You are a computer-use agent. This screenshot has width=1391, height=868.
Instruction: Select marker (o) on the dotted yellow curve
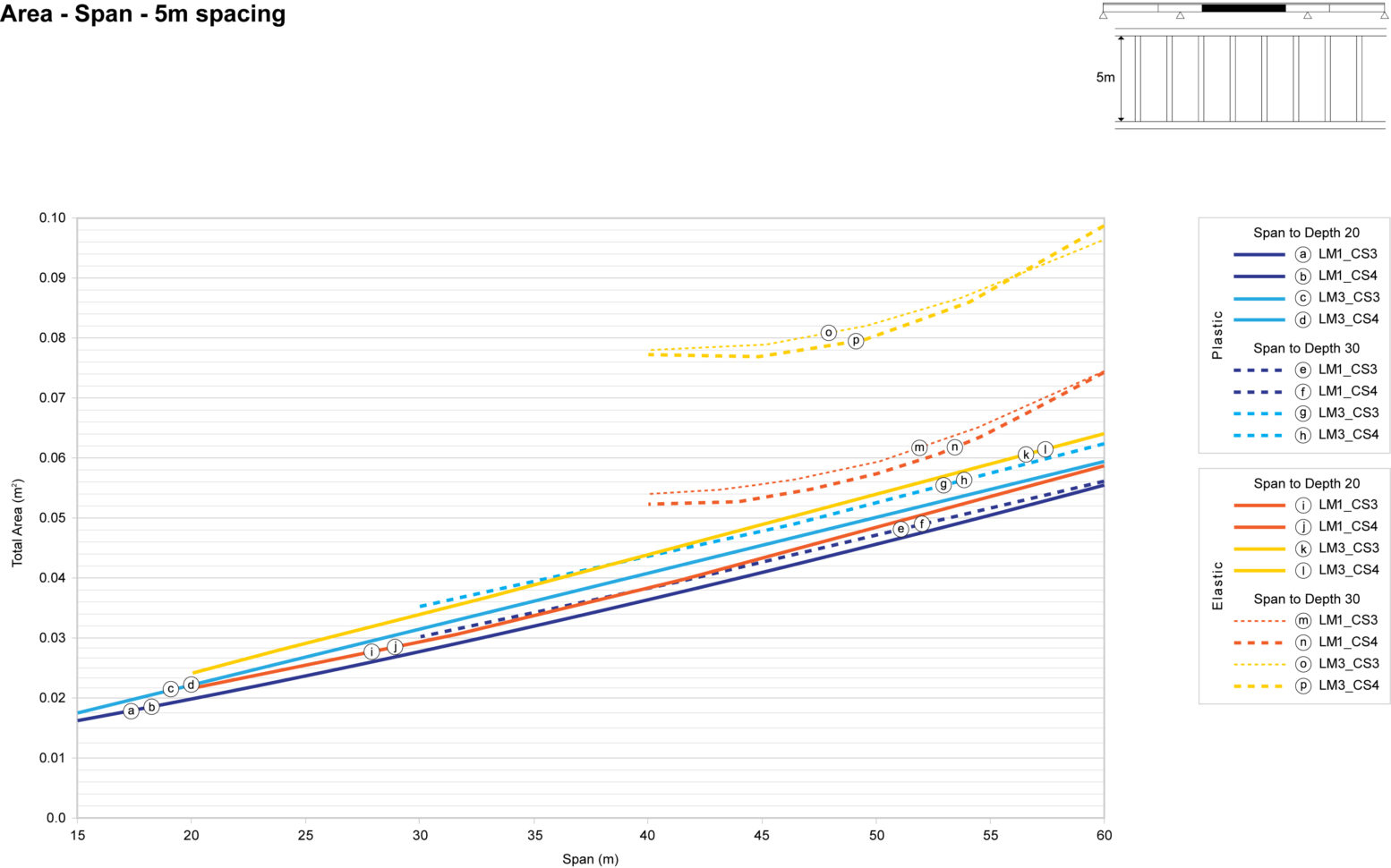click(x=829, y=331)
